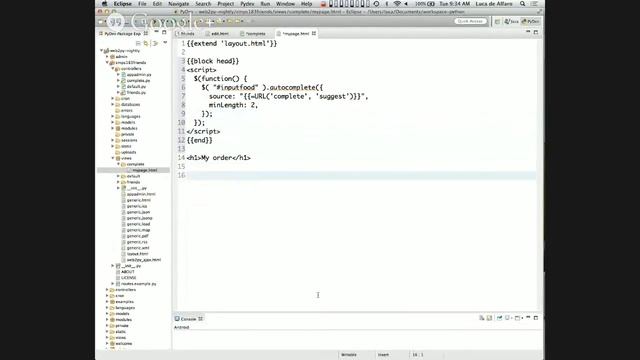Maximize the PyDev Package Explorer panel

click(x=164, y=32)
